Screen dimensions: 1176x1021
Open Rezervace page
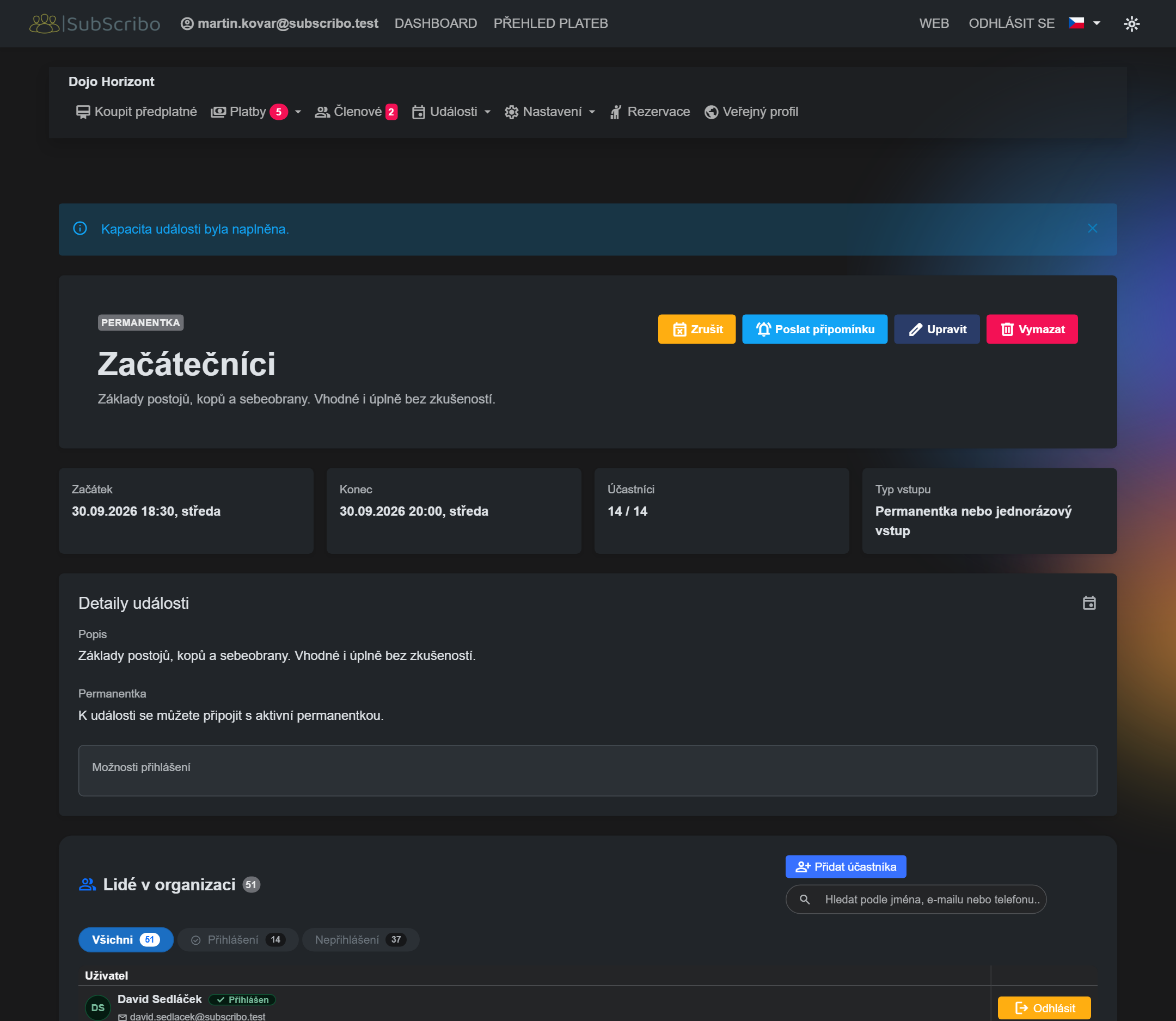point(650,112)
